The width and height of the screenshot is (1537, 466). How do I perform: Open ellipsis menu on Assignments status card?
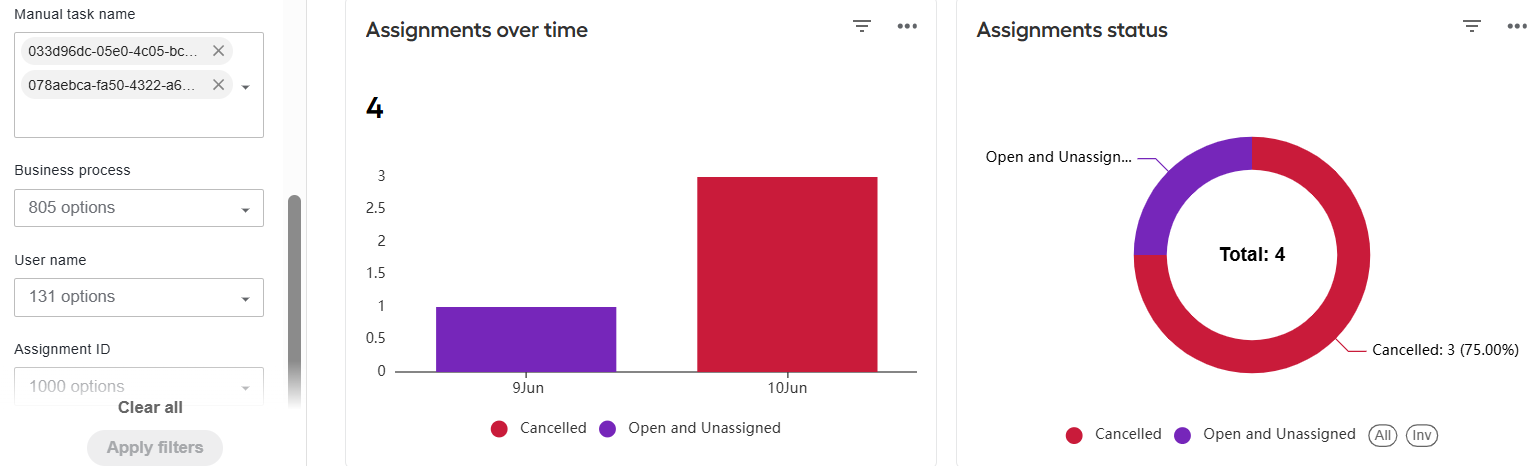(1517, 27)
